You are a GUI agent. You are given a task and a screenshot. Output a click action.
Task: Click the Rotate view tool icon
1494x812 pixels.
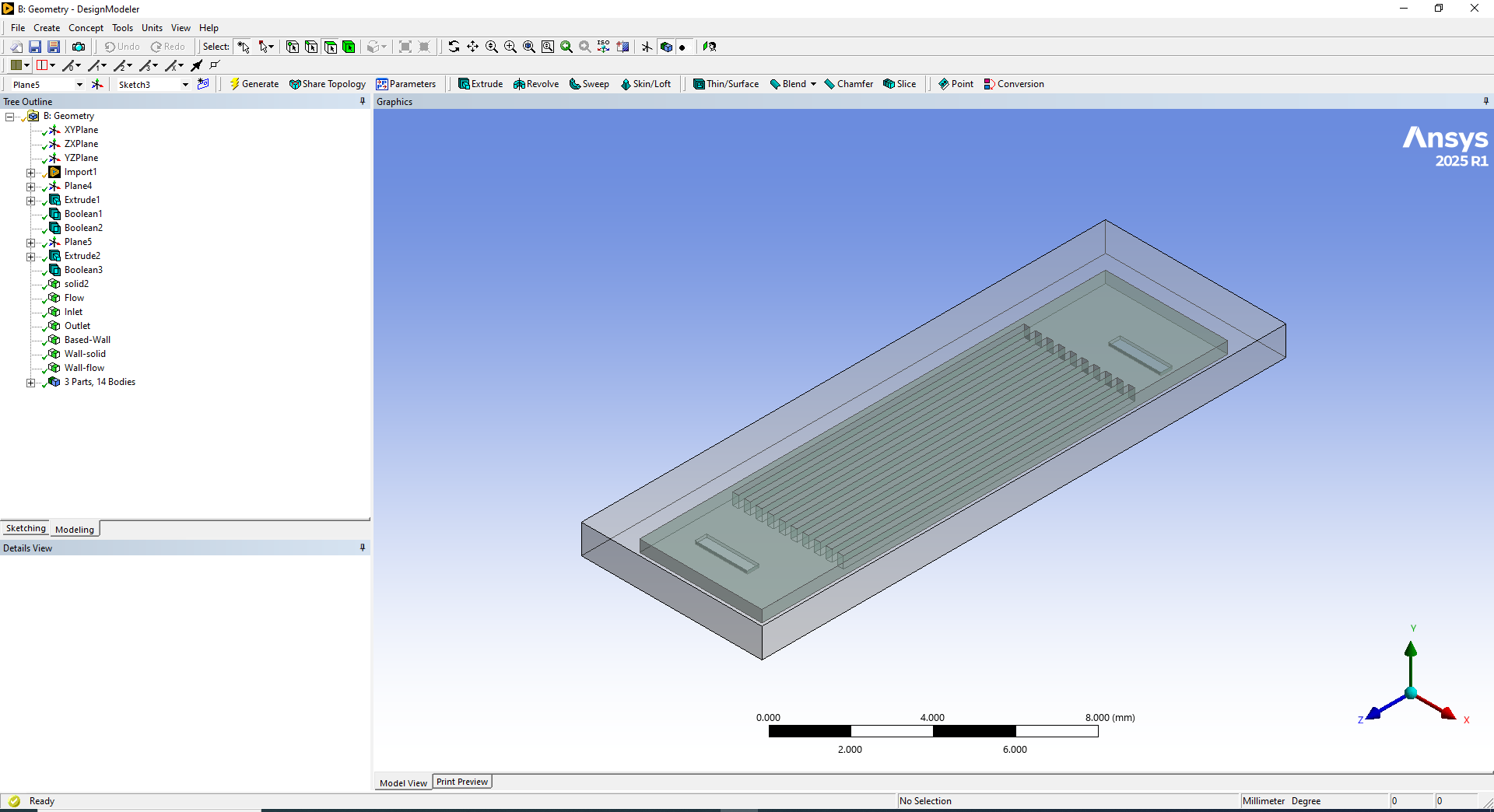tap(454, 47)
